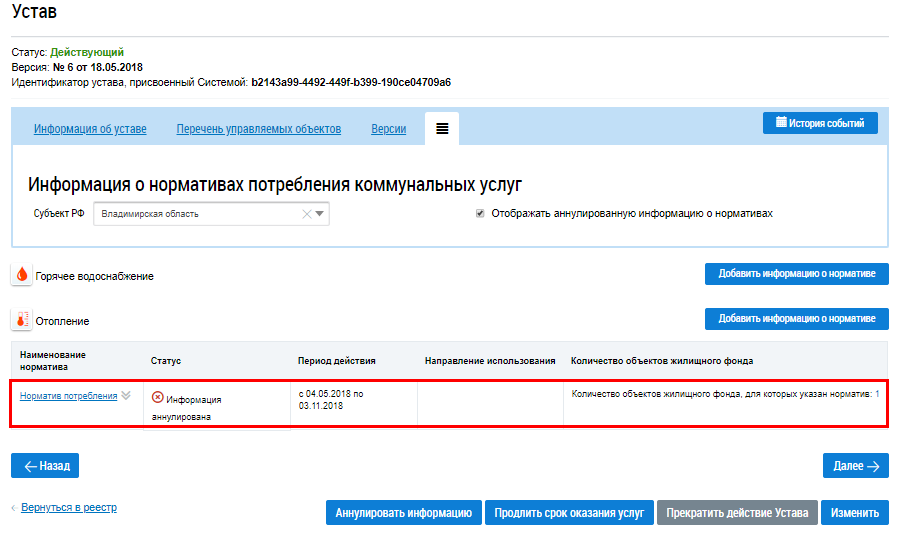897x535 pixels.
Task: Open the Перечень управляемых объектов tab
Action: click(259, 129)
